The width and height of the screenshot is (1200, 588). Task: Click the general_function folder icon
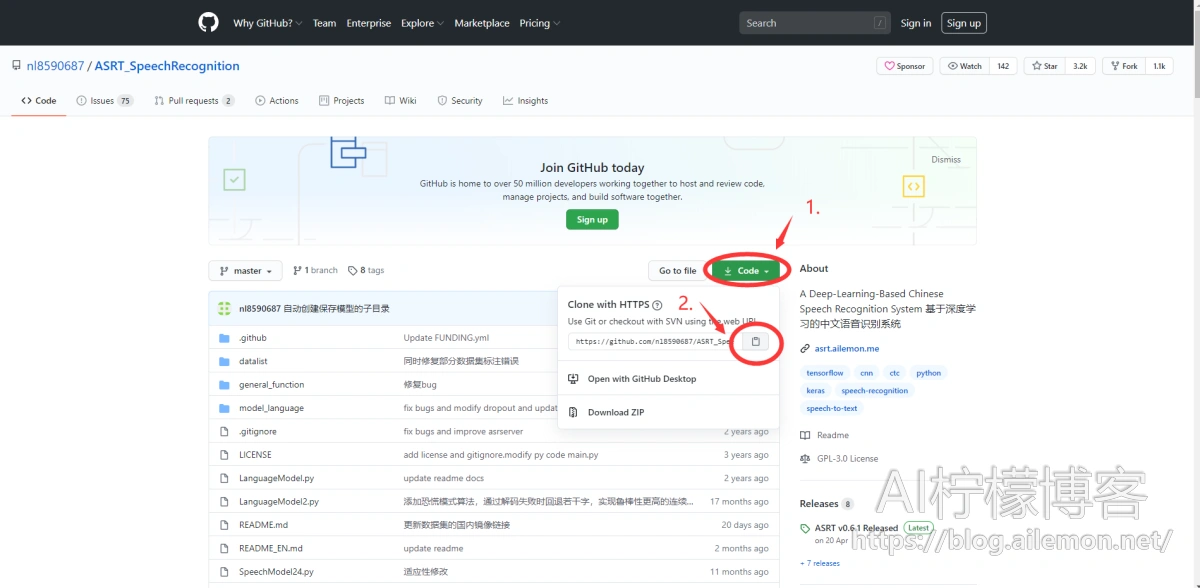(x=225, y=385)
